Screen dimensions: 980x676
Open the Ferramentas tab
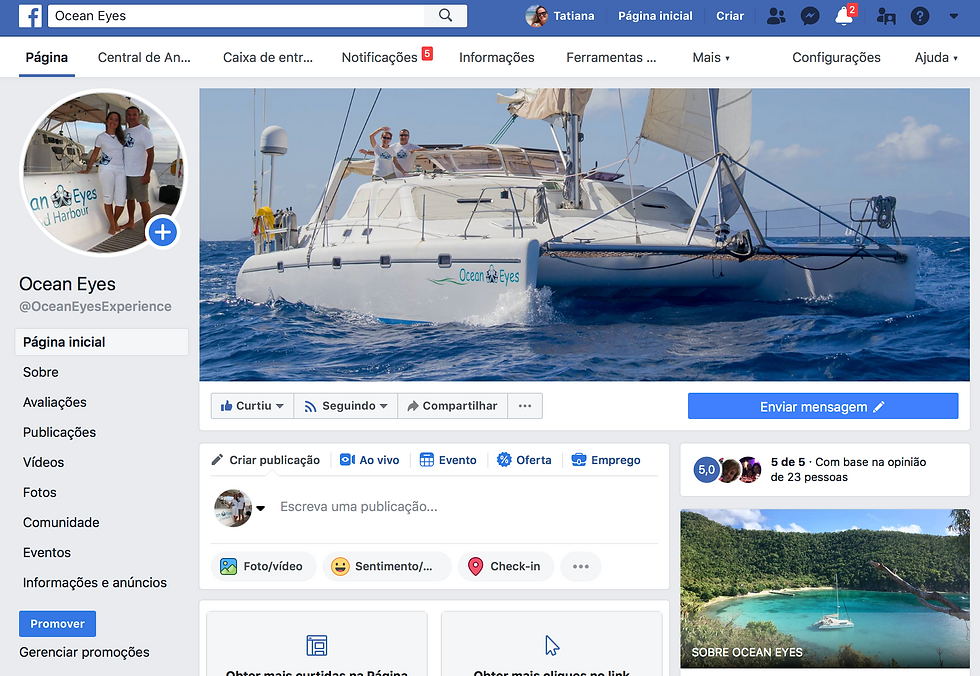611,57
